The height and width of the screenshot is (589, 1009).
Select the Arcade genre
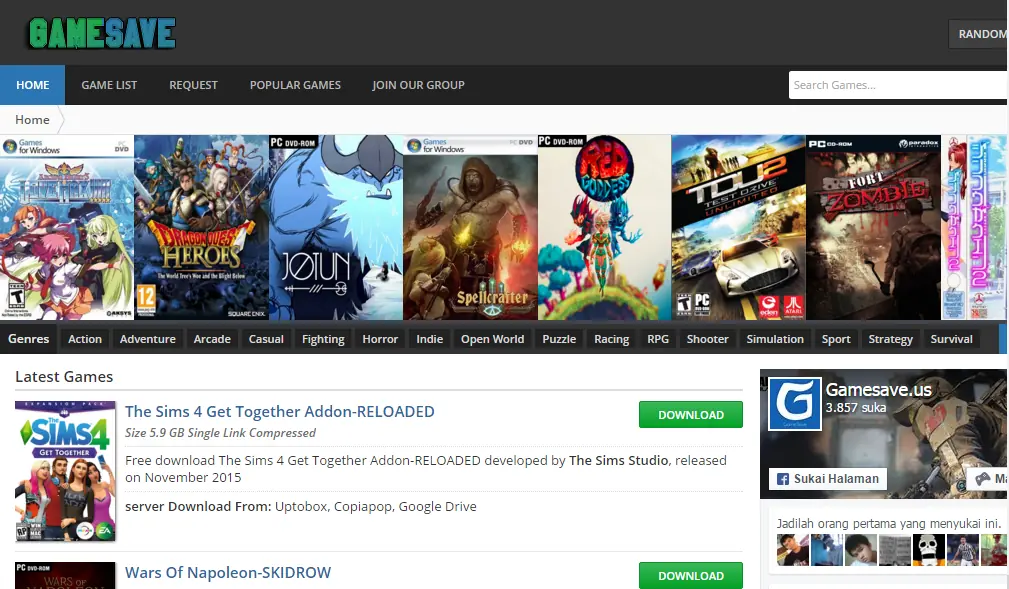pyautogui.click(x=212, y=339)
